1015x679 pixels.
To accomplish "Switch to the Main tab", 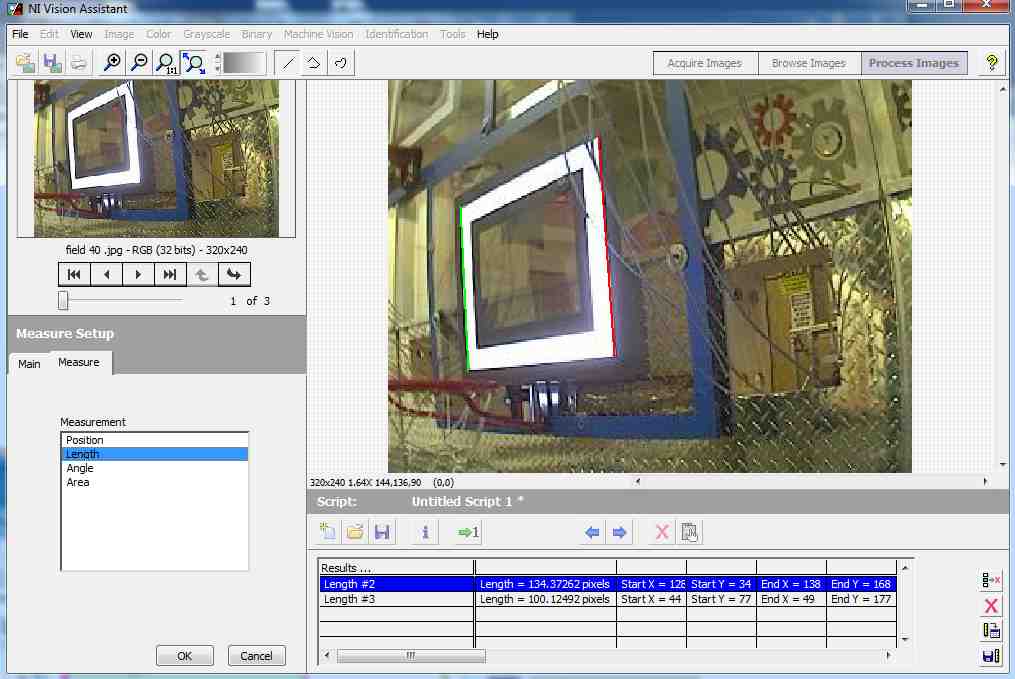I will [x=29, y=364].
